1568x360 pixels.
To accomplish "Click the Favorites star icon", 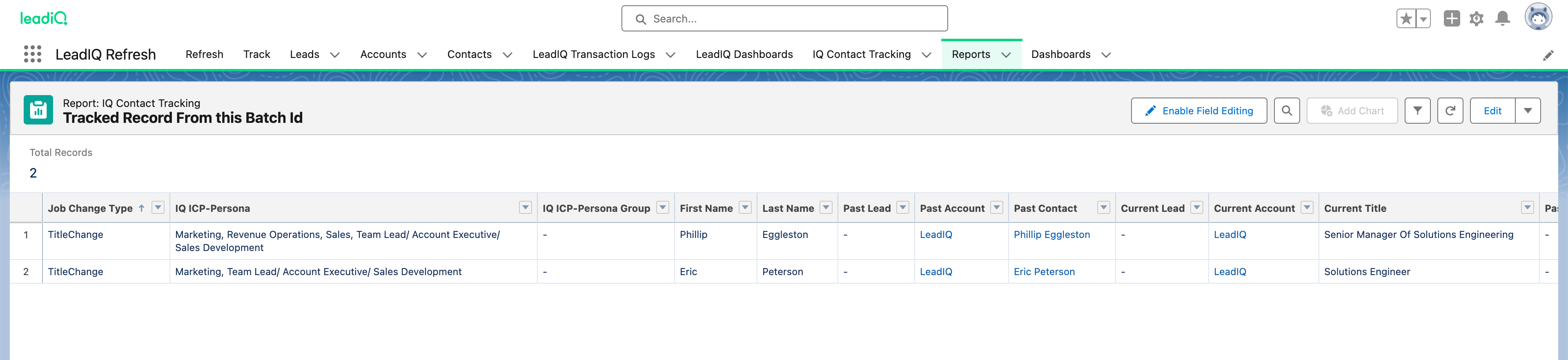I will pos(1406,19).
